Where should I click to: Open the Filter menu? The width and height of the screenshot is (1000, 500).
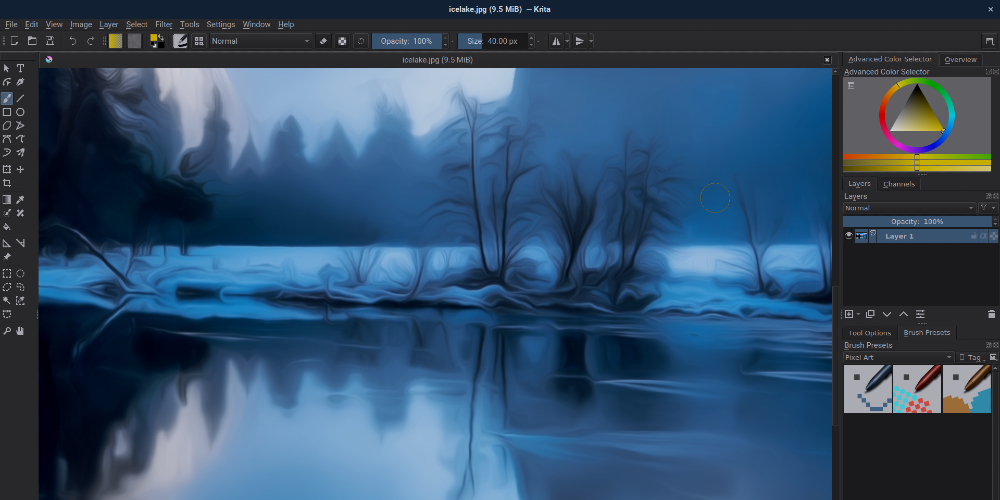coord(163,24)
